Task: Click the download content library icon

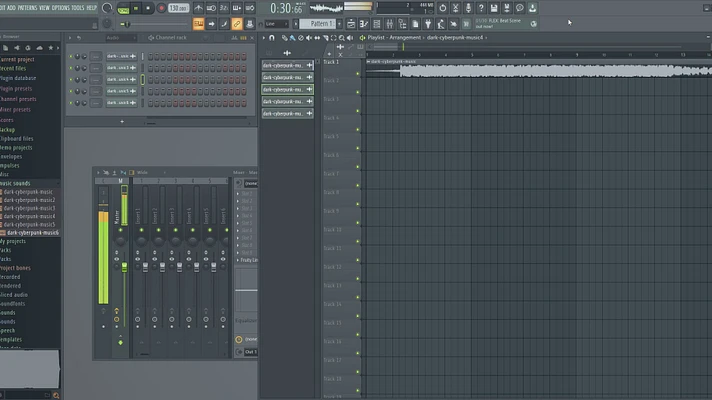Action: coord(532,8)
